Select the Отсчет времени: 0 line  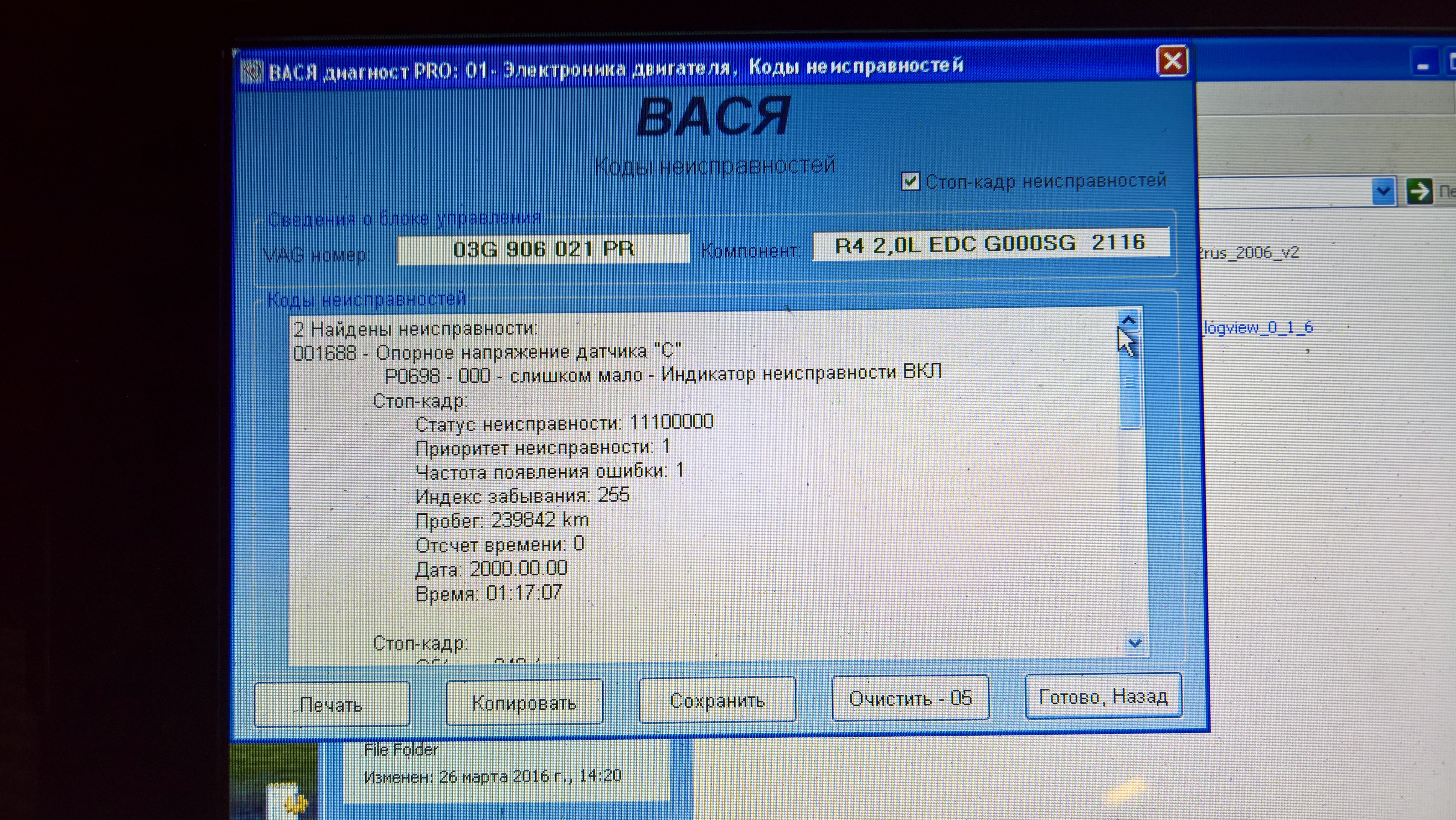[x=500, y=545]
